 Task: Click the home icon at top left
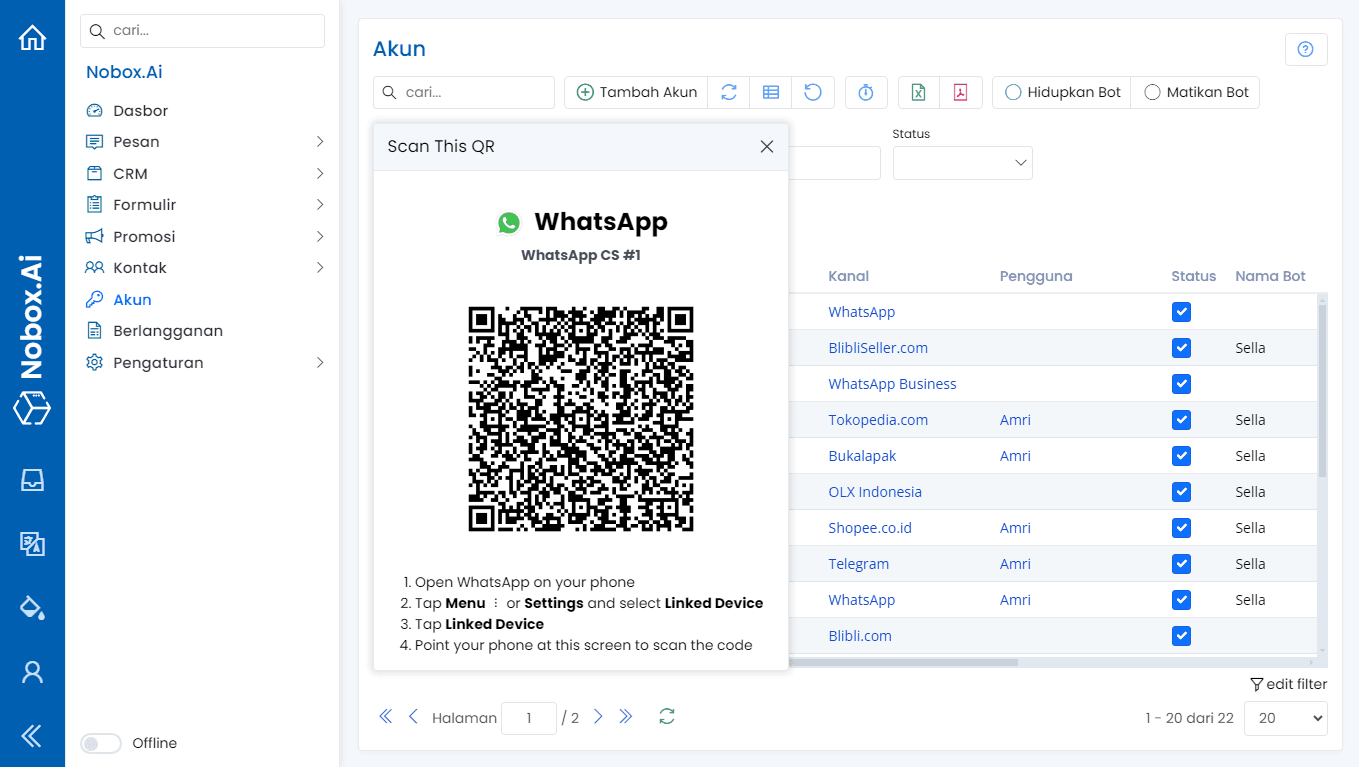pos(33,36)
